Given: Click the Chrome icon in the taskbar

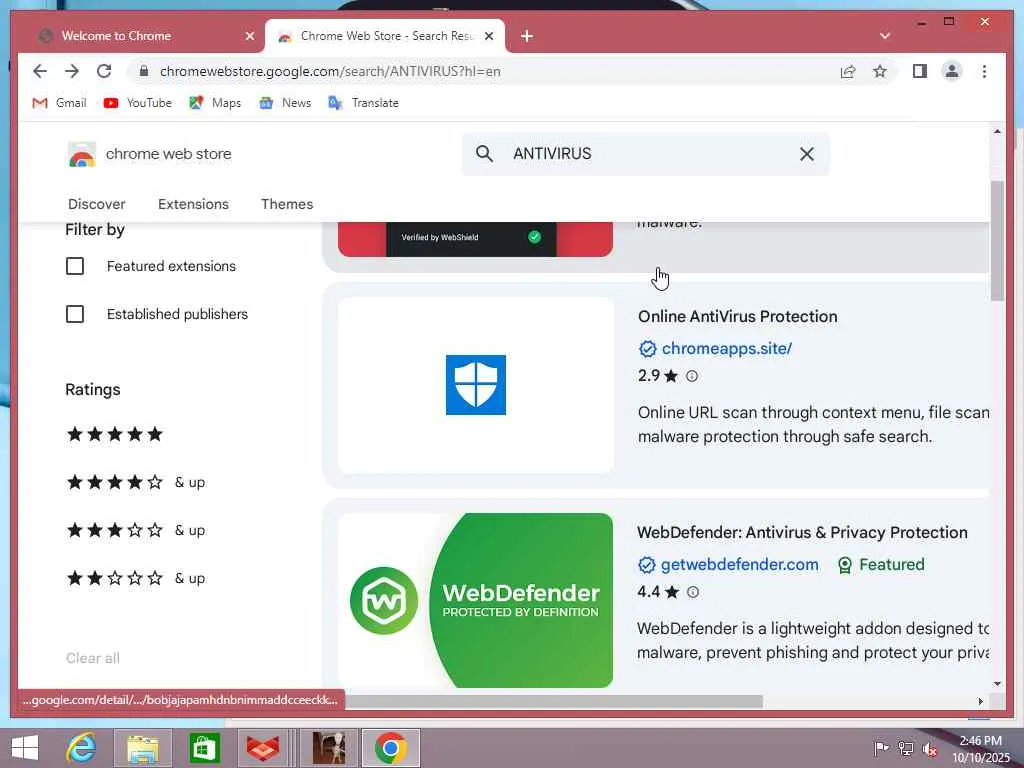Looking at the screenshot, I should click(391, 748).
